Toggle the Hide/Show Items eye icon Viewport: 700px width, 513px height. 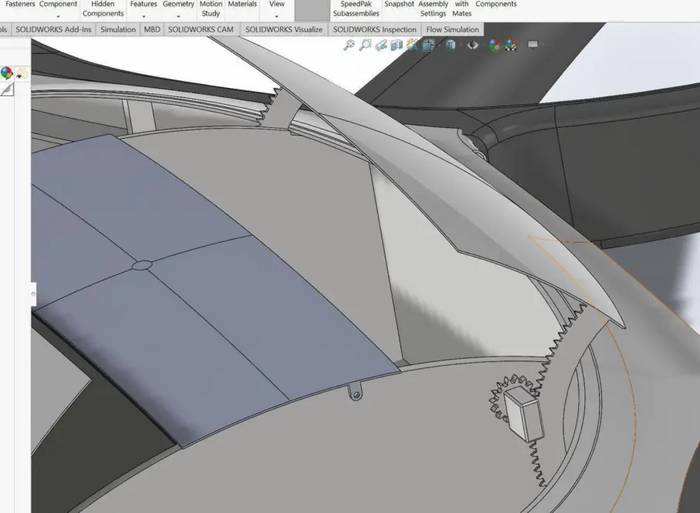pos(471,45)
